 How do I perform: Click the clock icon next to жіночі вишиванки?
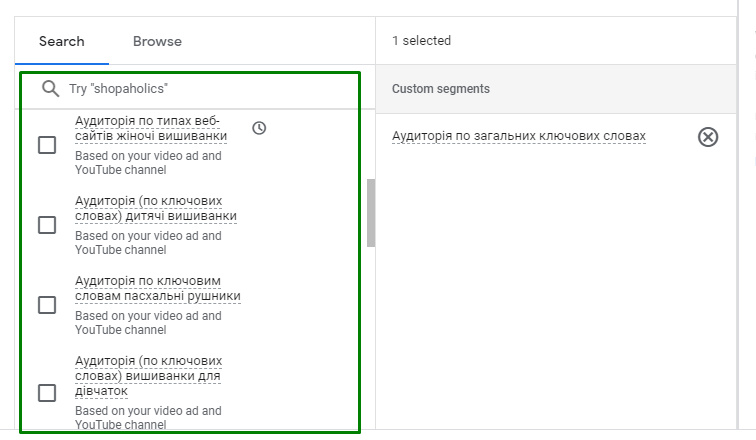point(259,128)
